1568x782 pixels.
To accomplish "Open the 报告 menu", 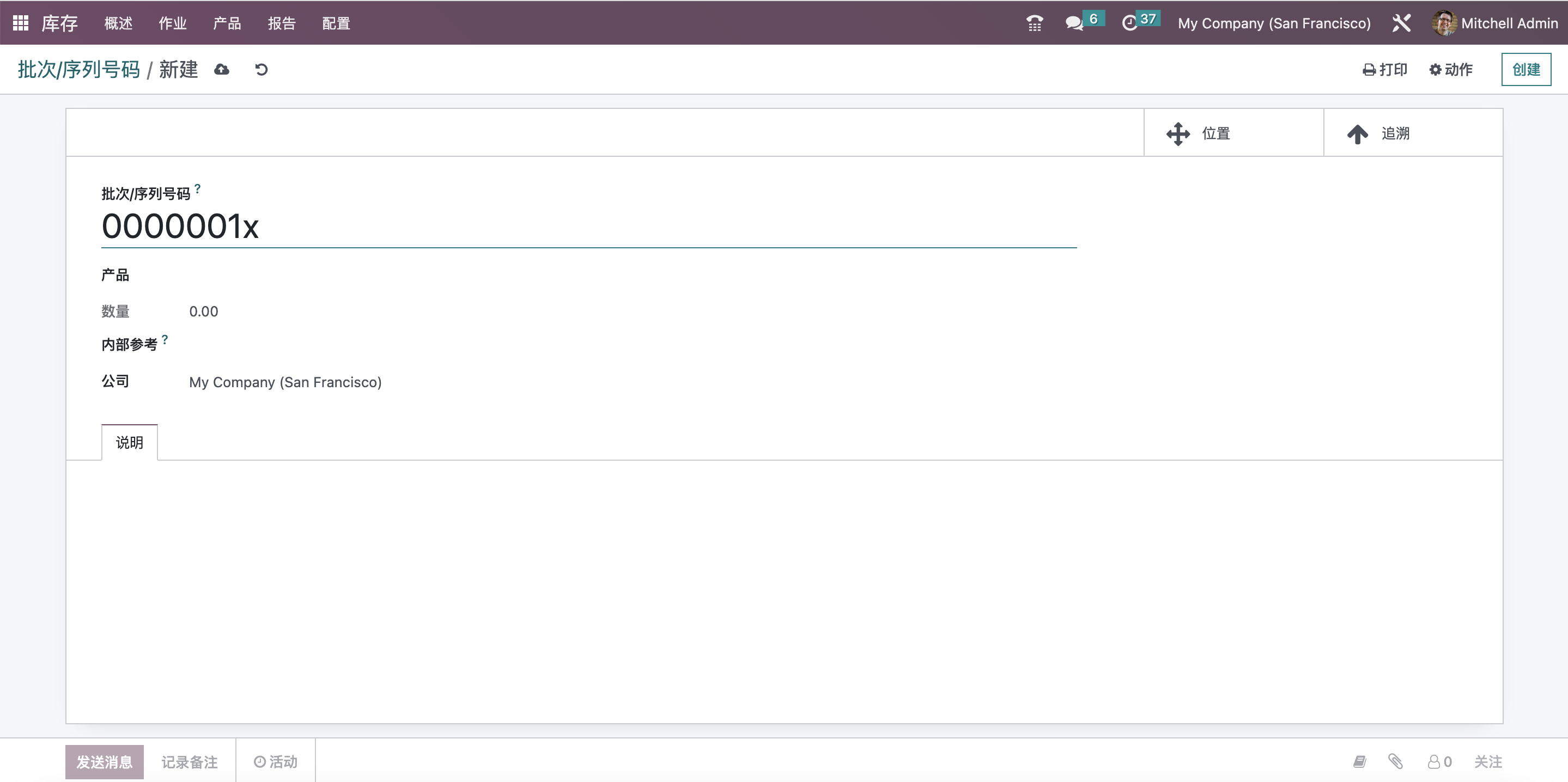I will click(282, 23).
